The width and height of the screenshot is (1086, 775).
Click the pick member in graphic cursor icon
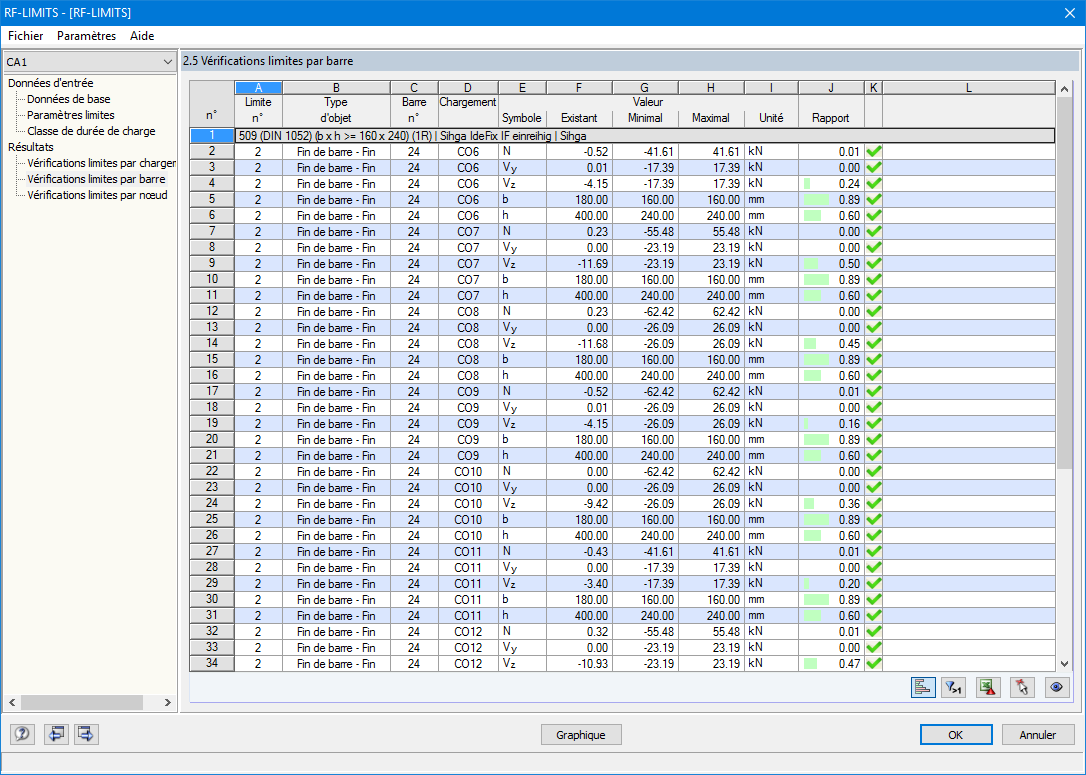click(1022, 687)
